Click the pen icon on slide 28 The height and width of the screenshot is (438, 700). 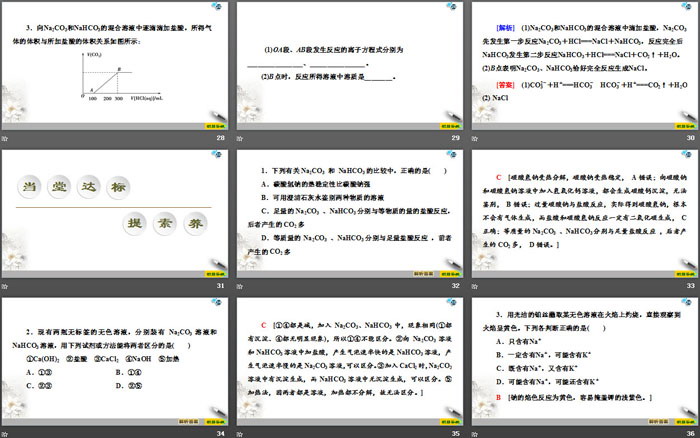[218, 116]
